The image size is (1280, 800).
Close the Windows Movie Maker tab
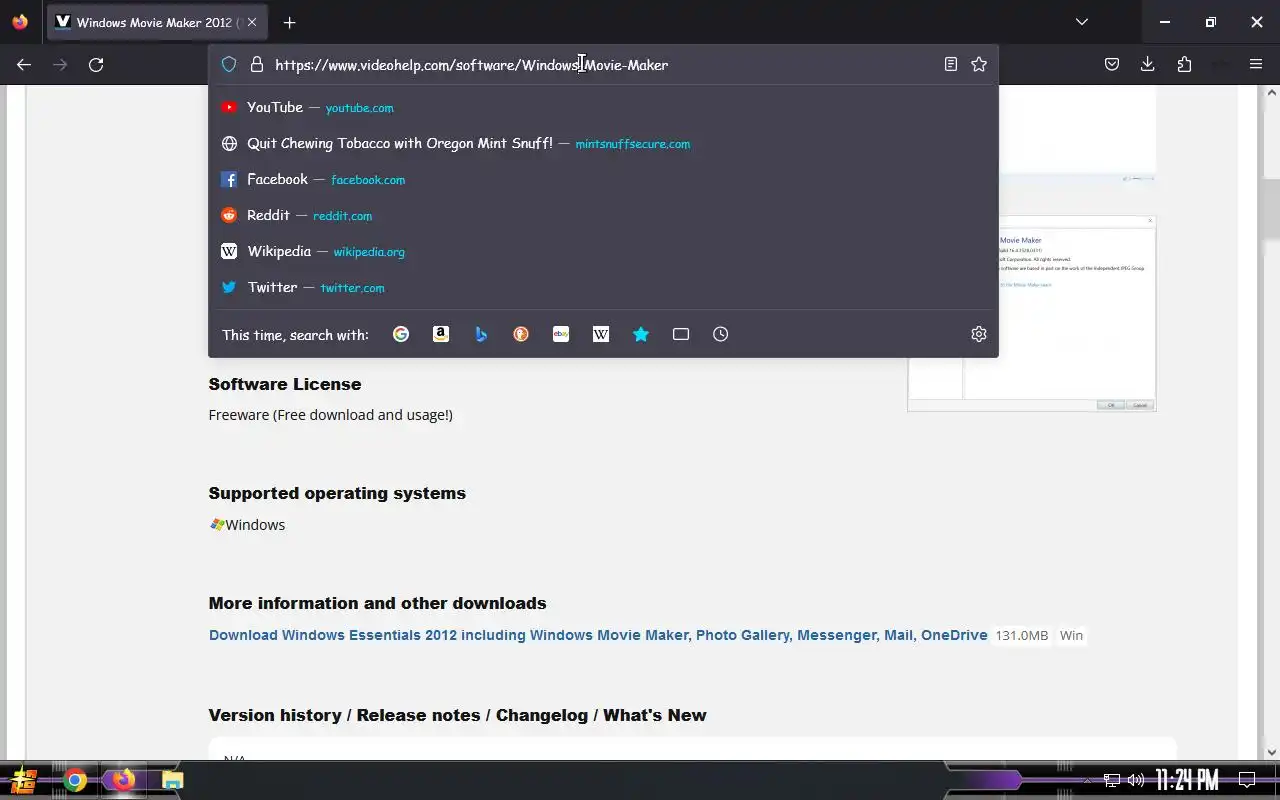(x=252, y=22)
